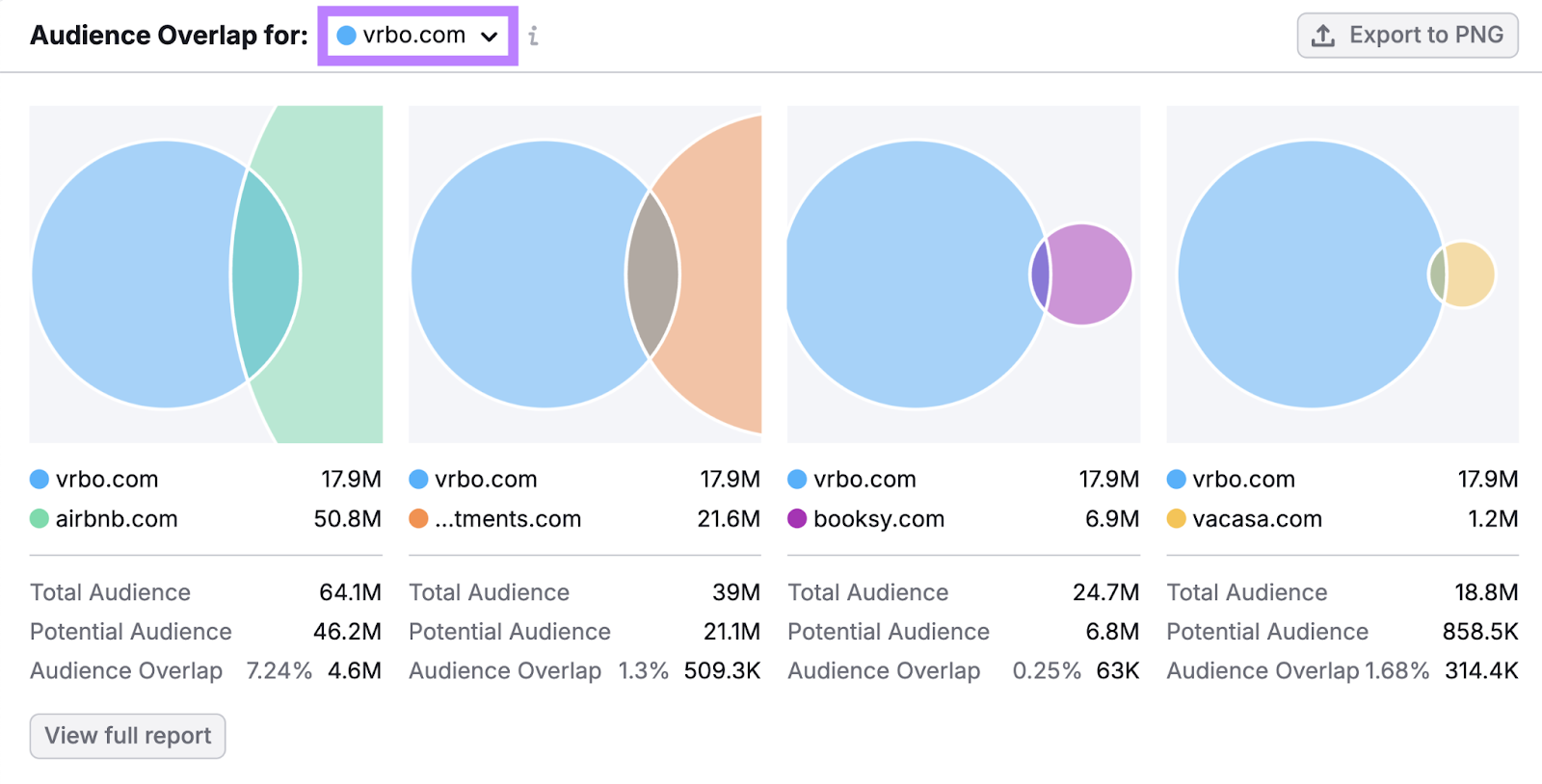Click the ...tments.com domain label
The width and height of the screenshot is (1542, 784).
coord(508,519)
